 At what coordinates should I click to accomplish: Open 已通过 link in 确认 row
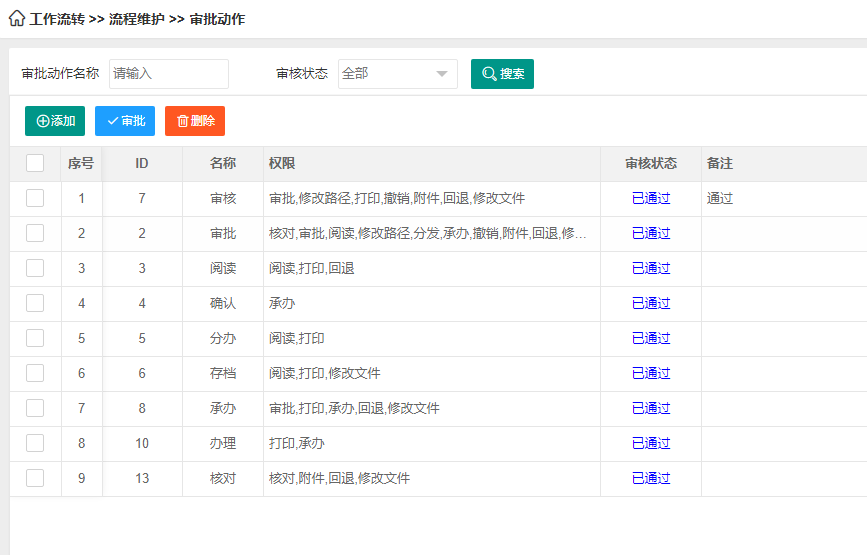(x=651, y=303)
